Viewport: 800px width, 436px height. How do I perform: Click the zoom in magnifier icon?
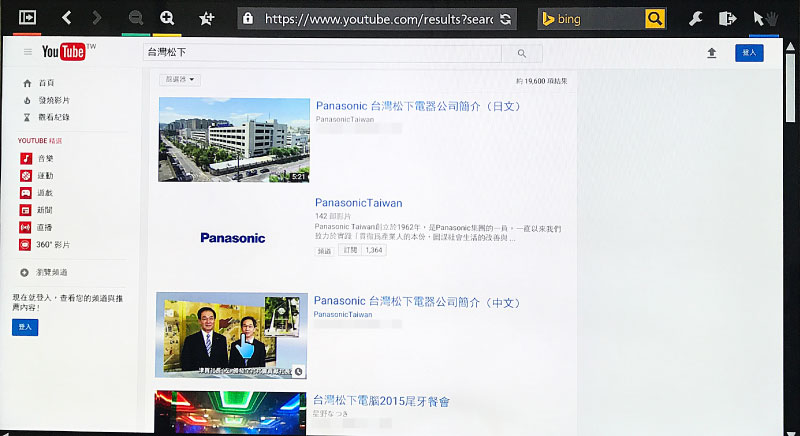[x=167, y=18]
